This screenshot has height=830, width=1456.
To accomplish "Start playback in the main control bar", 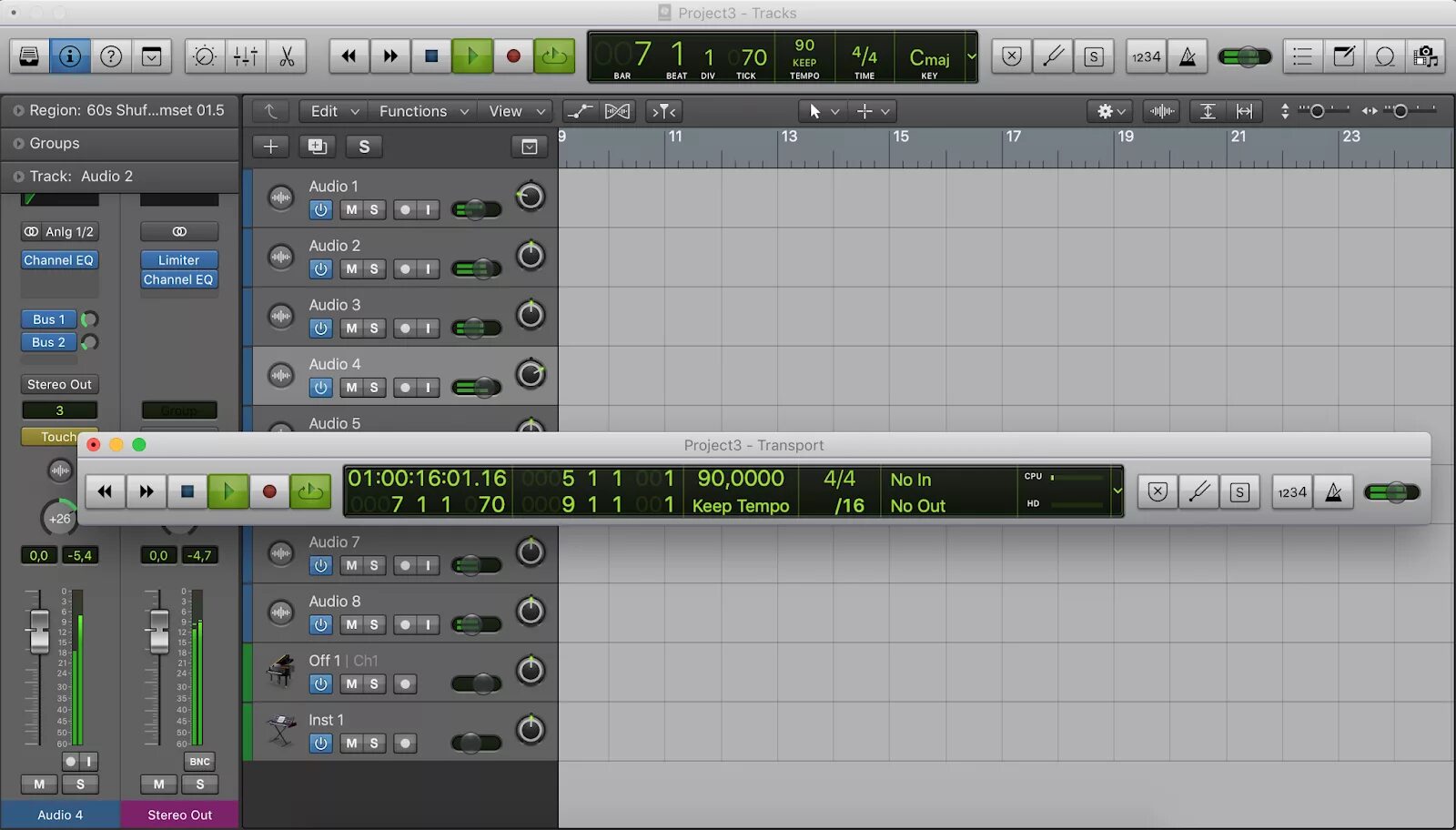I will pyautogui.click(x=472, y=56).
